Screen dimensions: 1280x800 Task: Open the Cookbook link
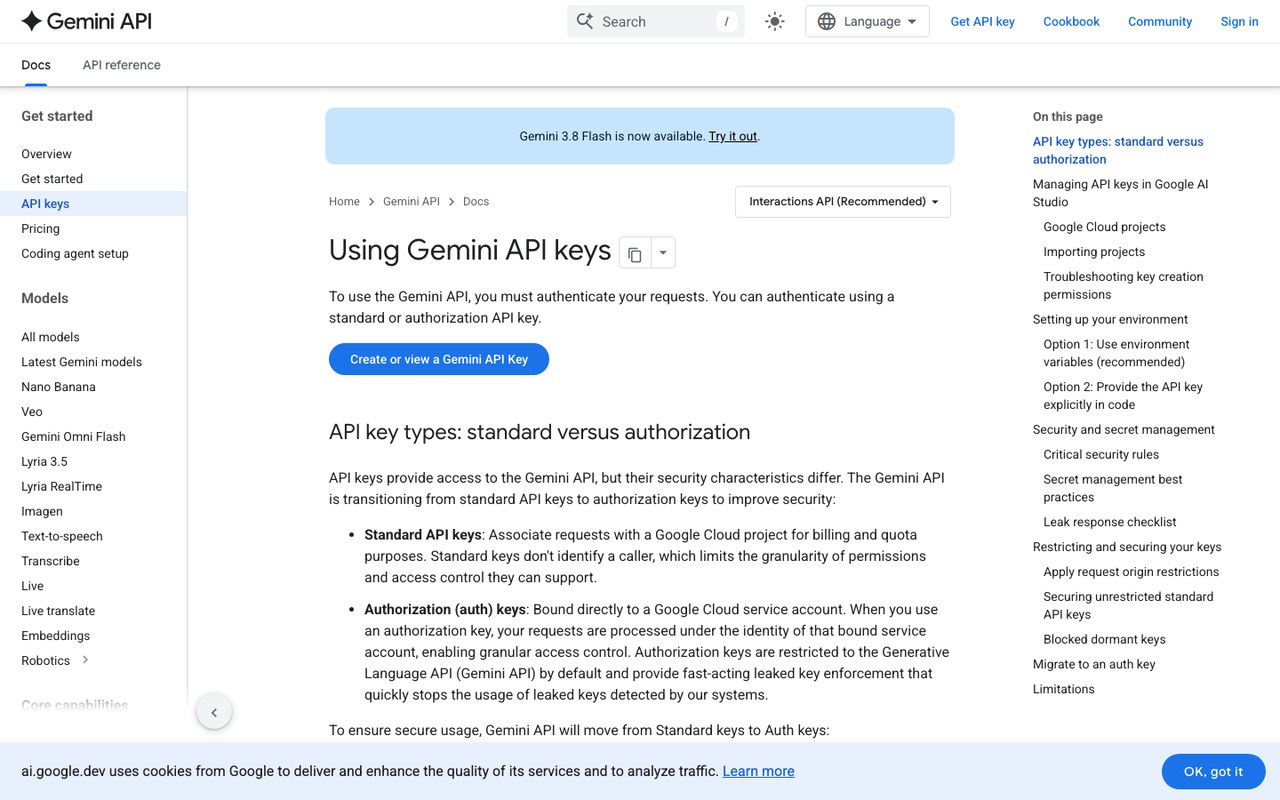pos(1071,21)
